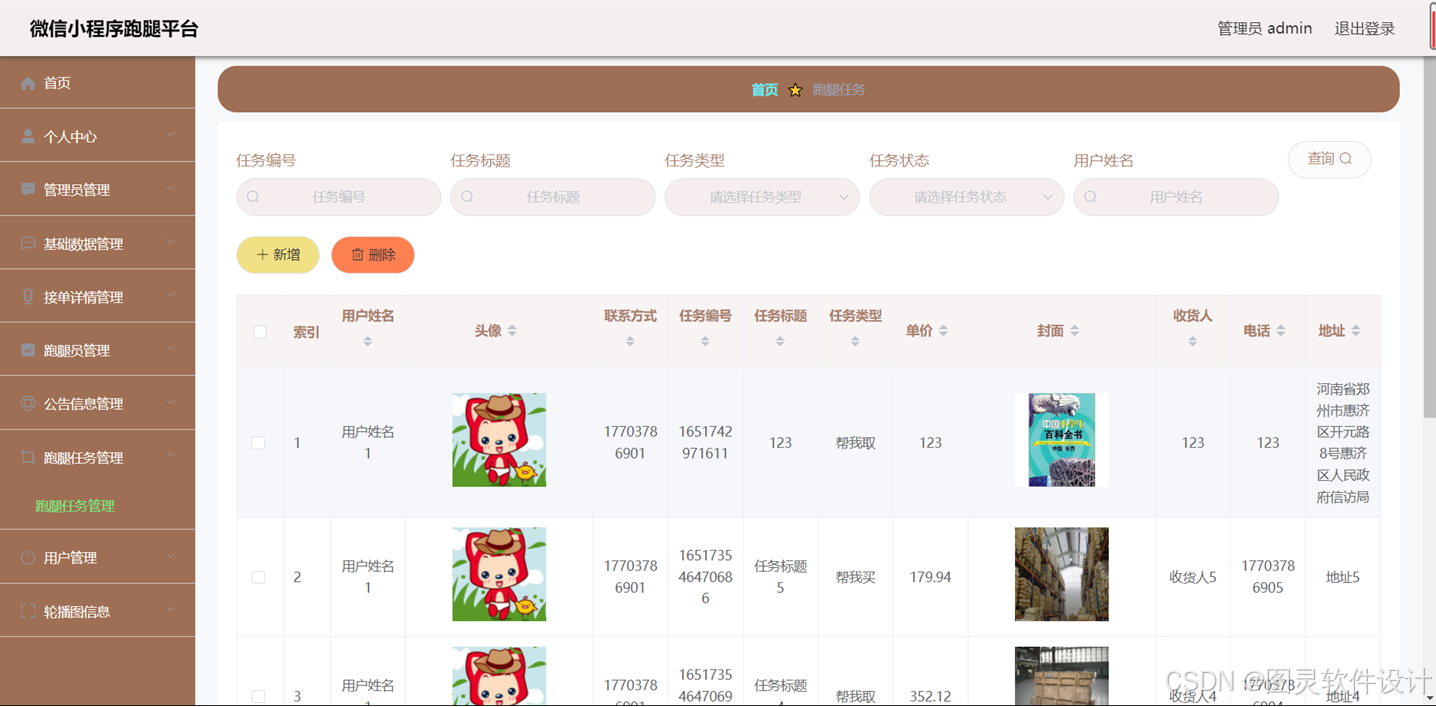Image resolution: width=1436 pixels, height=707 pixels.
Task: Sort by 用户姓名 column arrows
Action: tap(367, 341)
